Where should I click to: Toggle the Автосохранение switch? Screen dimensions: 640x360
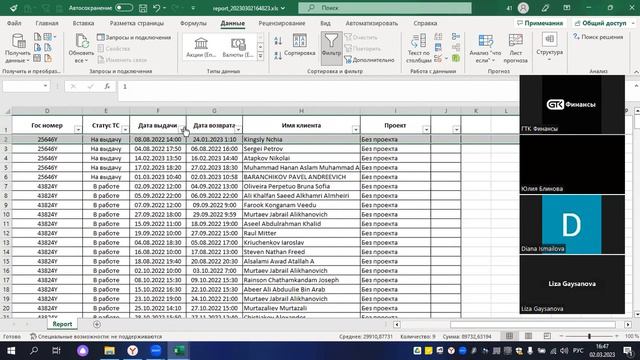pyautogui.click(x=124, y=8)
